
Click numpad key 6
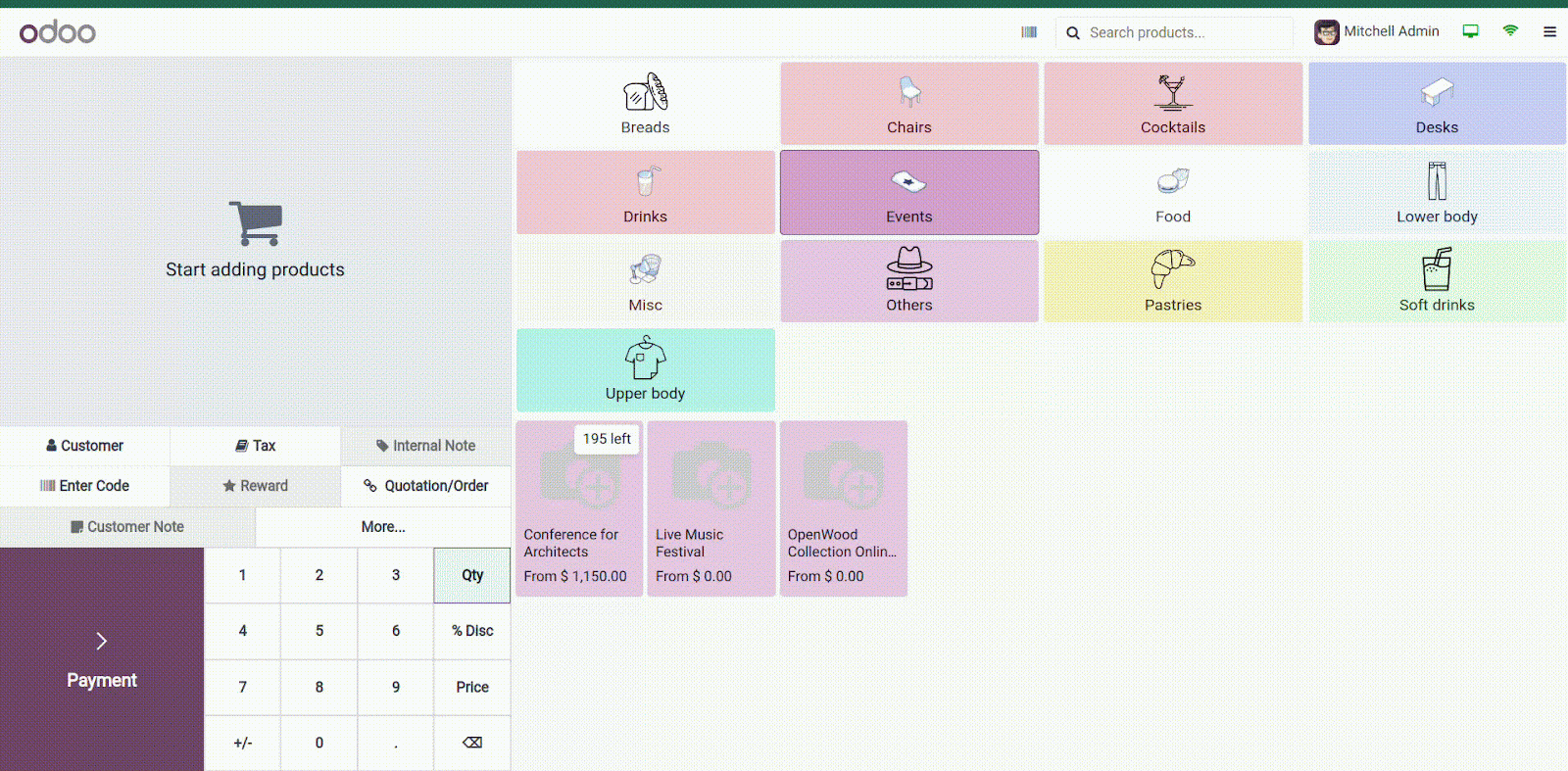[x=396, y=631]
